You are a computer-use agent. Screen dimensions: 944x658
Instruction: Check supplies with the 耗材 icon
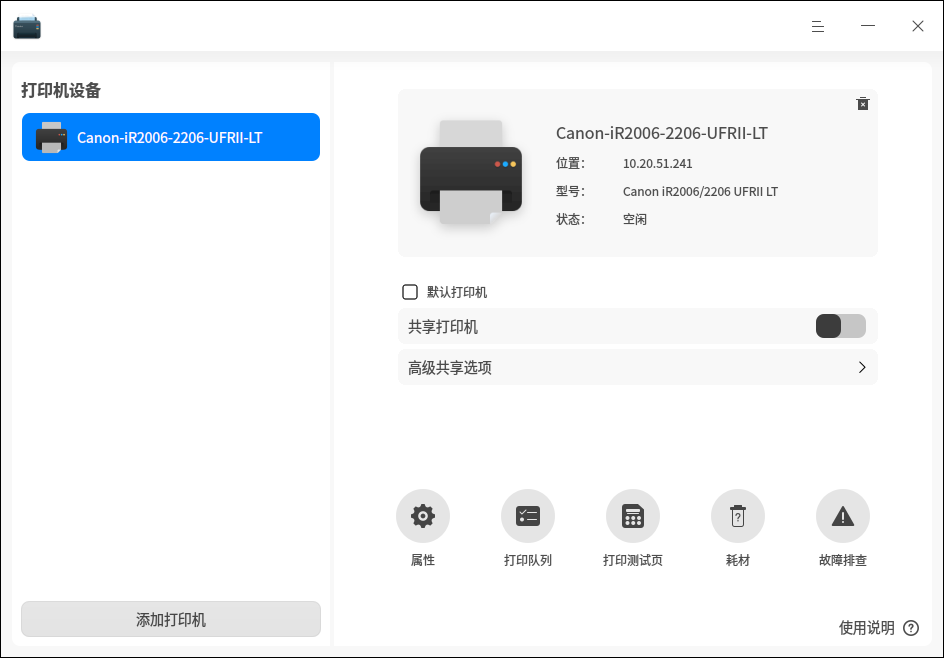738,516
